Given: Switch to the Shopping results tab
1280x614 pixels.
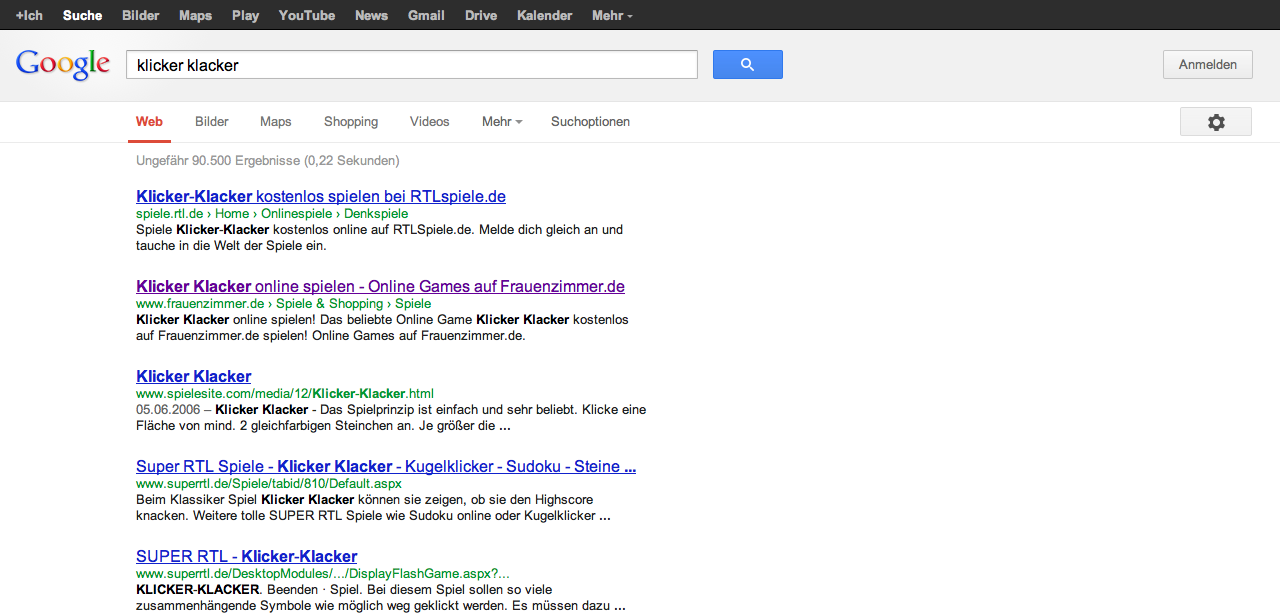Looking at the screenshot, I should click(350, 122).
